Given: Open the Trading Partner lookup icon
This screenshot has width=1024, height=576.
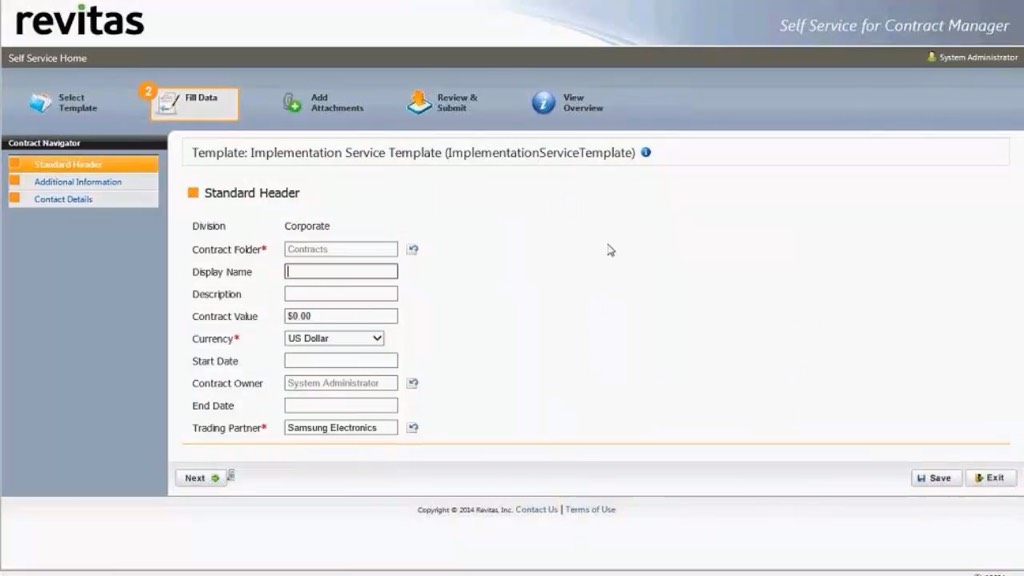Looking at the screenshot, I should click(x=412, y=428).
